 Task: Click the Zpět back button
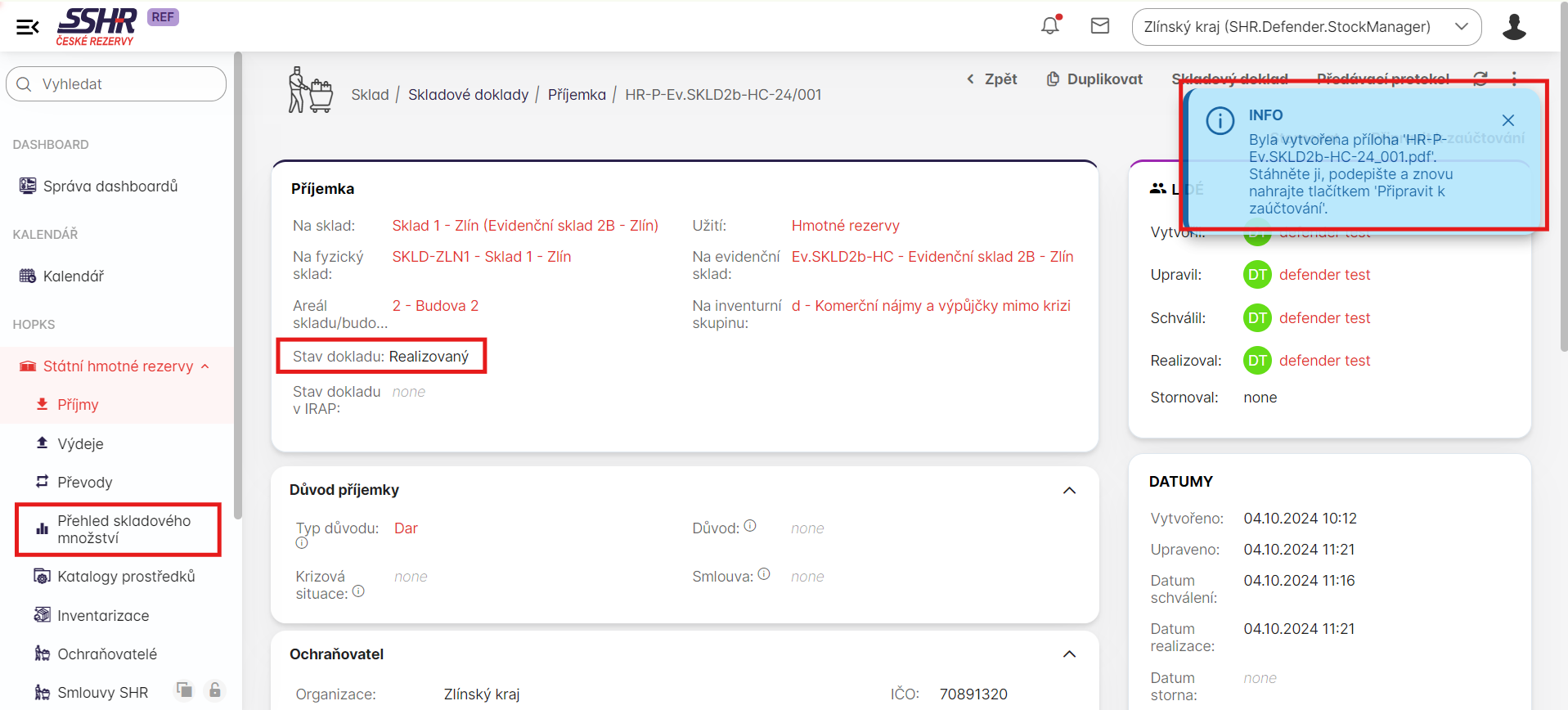(x=991, y=79)
